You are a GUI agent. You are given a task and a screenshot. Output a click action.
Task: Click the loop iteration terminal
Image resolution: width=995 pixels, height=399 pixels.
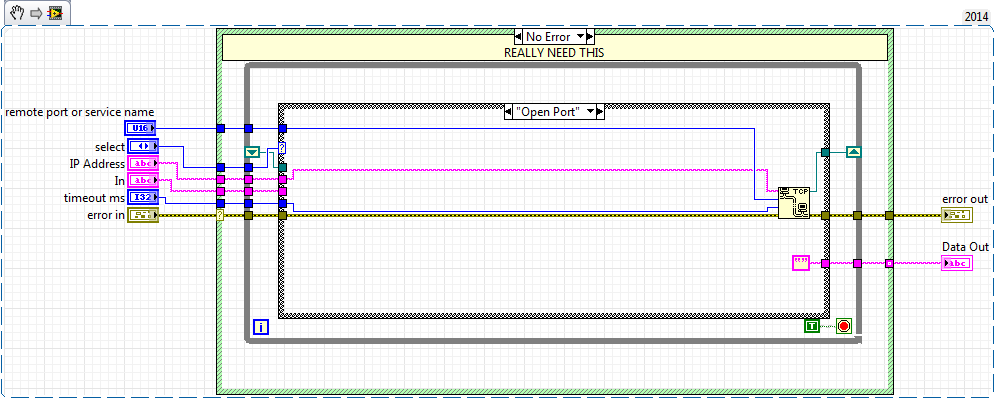[x=261, y=327]
